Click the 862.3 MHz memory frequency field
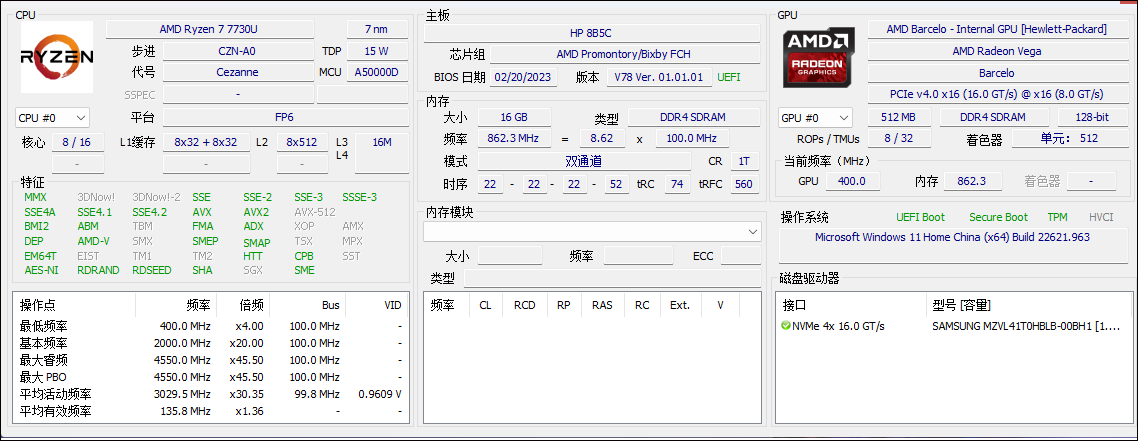Screen dimensions: 1138x441 coord(515,139)
